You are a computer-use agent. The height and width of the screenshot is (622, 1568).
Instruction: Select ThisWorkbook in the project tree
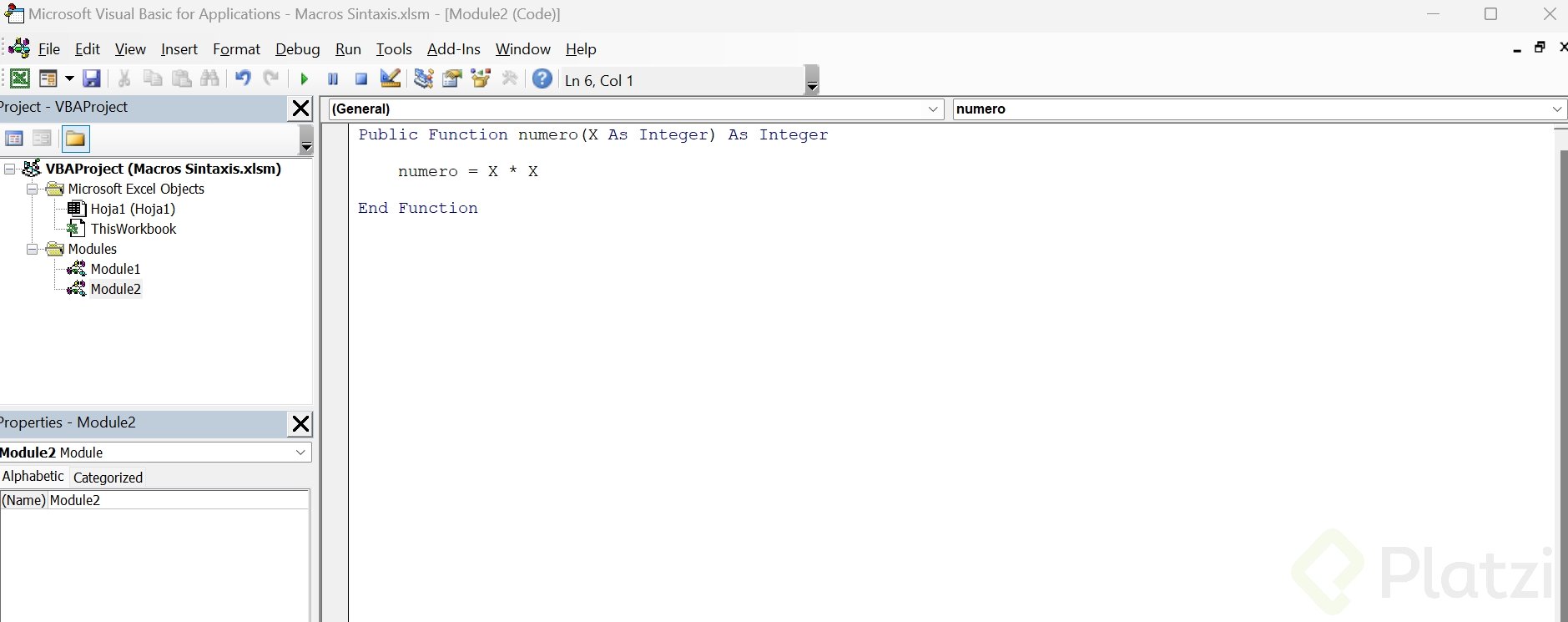pyautogui.click(x=134, y=229)
